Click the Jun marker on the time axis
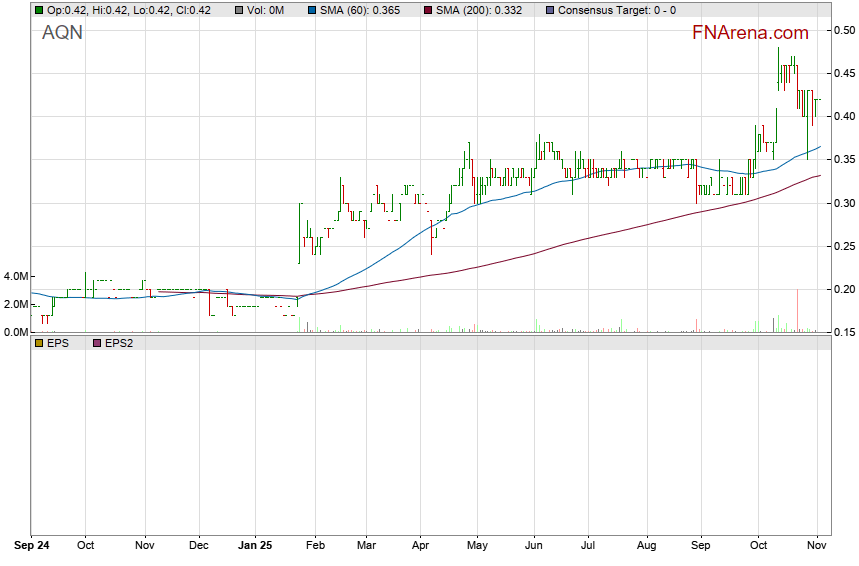 (533, 547)
